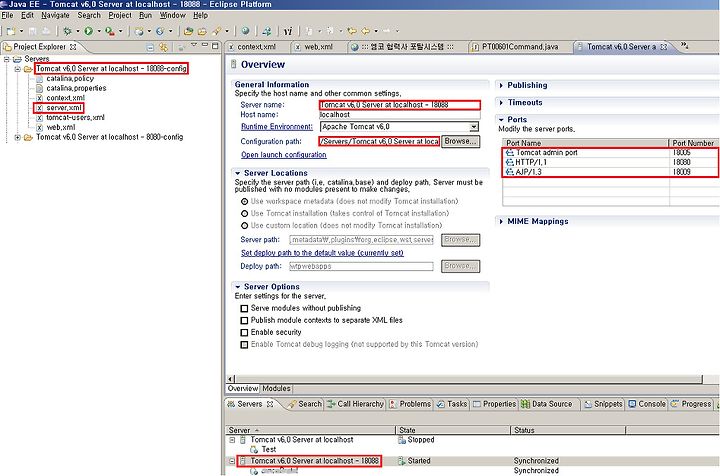This screenshot has height=476, width=720.
Task: Open the Window menu
Action: coord(172,15)
